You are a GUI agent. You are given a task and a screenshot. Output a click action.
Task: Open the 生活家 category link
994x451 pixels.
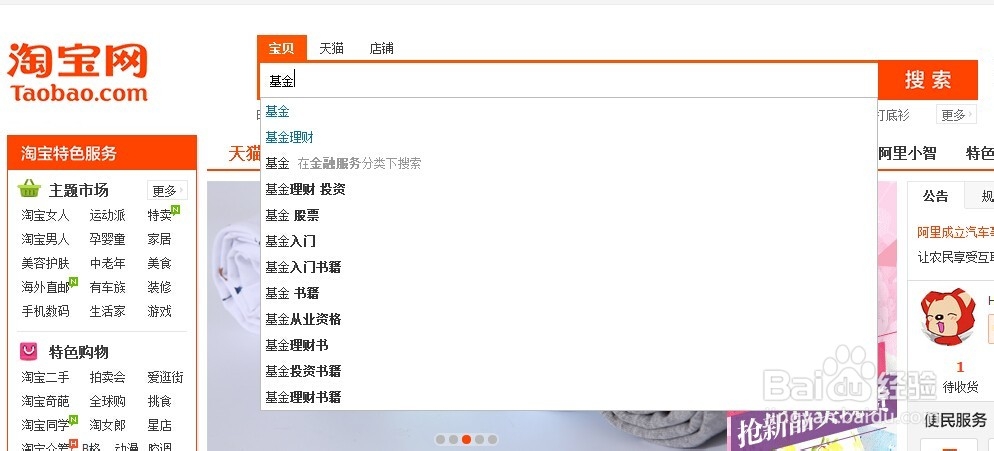coord(107,311)
